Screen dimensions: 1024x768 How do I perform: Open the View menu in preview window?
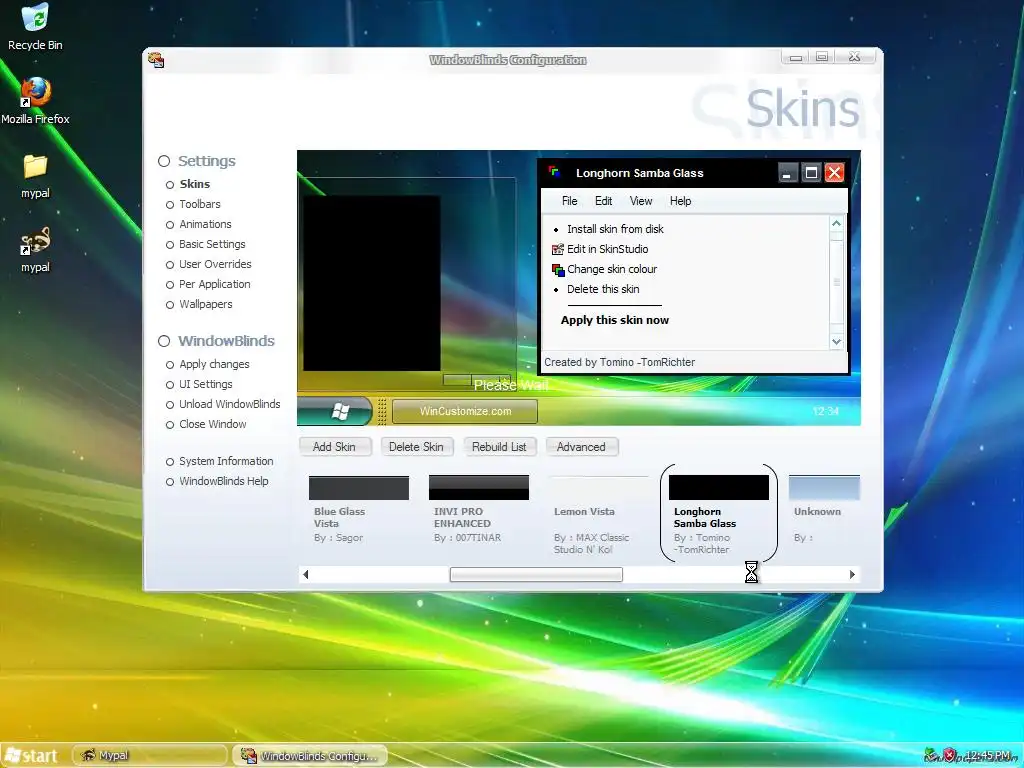click(641, 201)
